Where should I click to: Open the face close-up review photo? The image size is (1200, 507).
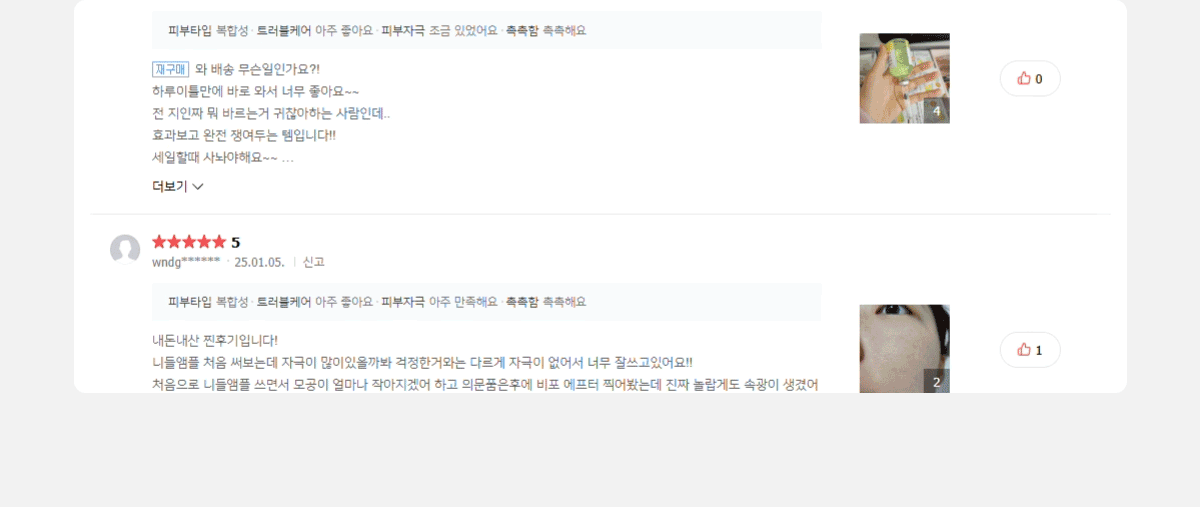tap(904, 348)
